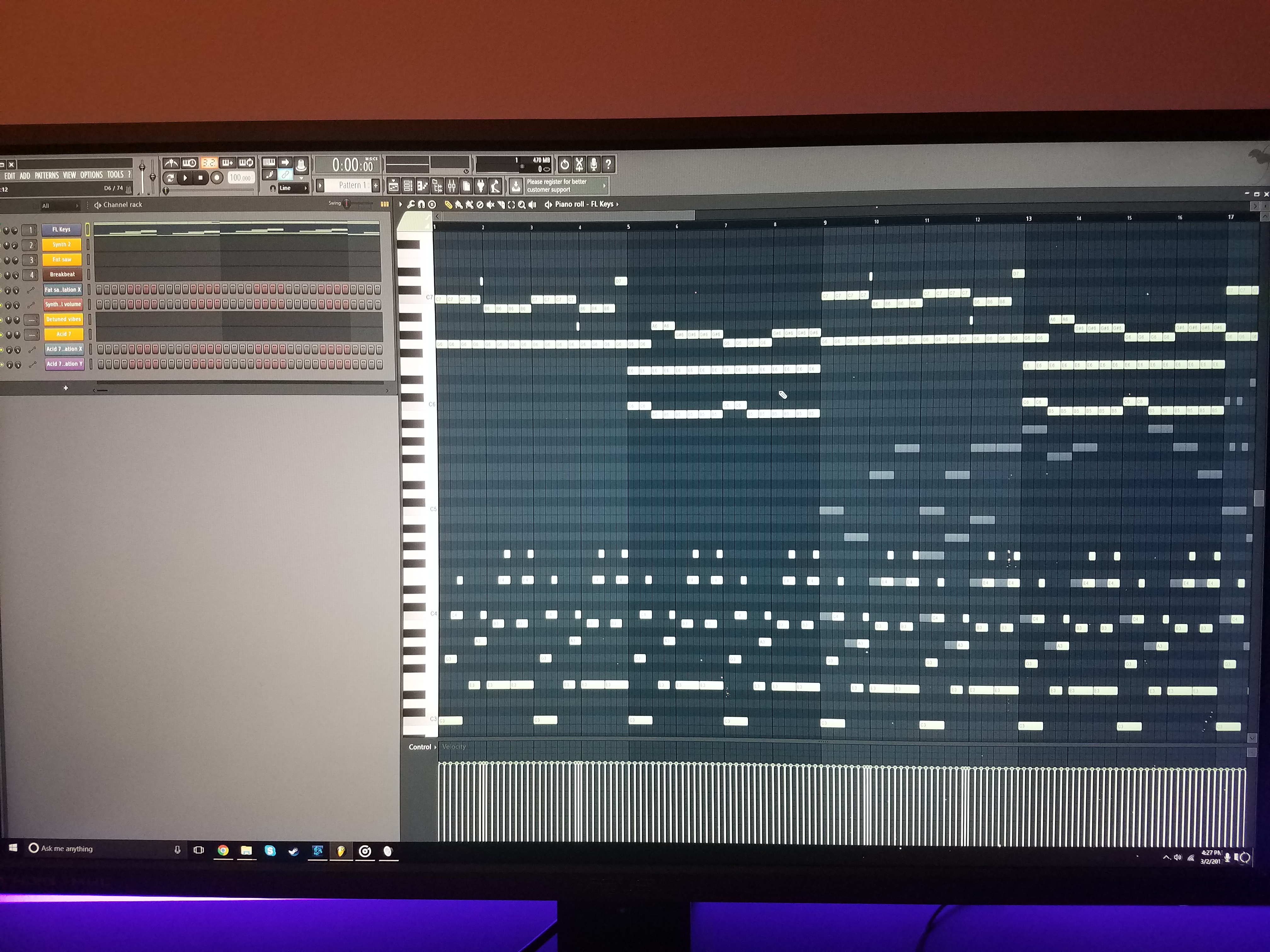Image resolution: width=1270 pixels, height=952 pixels.
Task: Open the Line snap dropdown
Action: coord(293,188)
